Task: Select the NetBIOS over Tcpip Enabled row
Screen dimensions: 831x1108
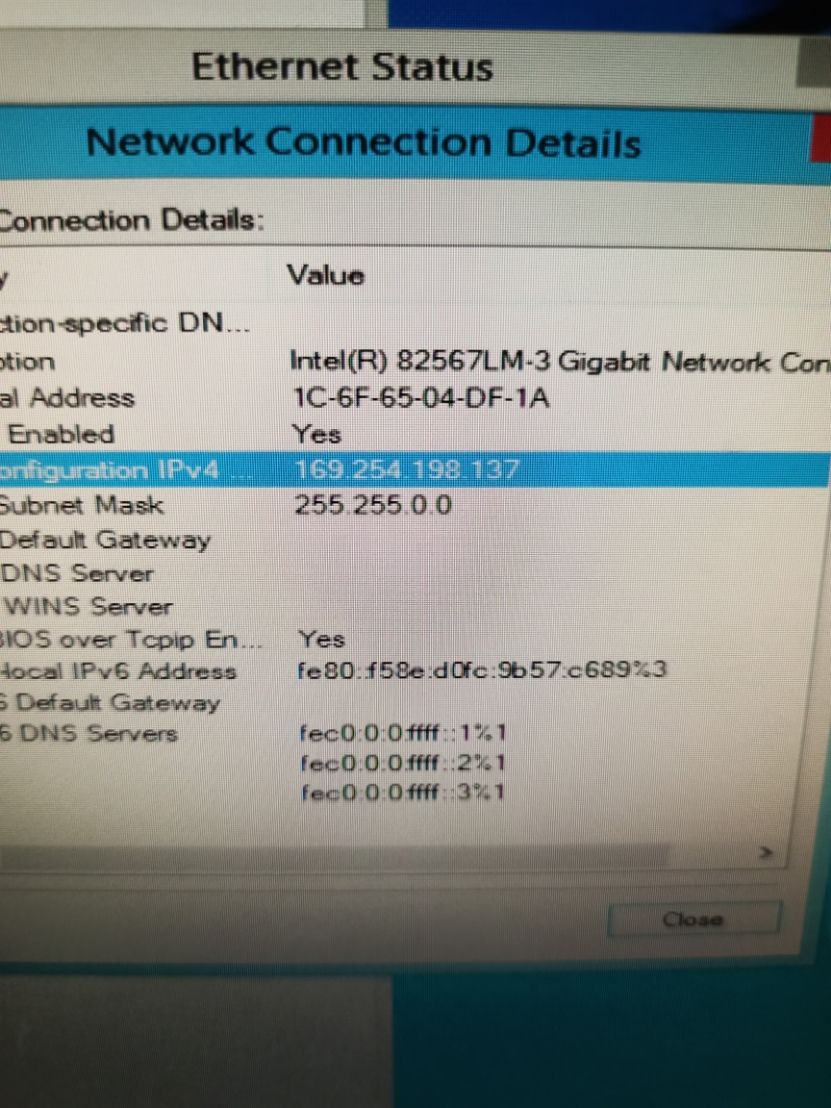Action: [x=414, y=640]
